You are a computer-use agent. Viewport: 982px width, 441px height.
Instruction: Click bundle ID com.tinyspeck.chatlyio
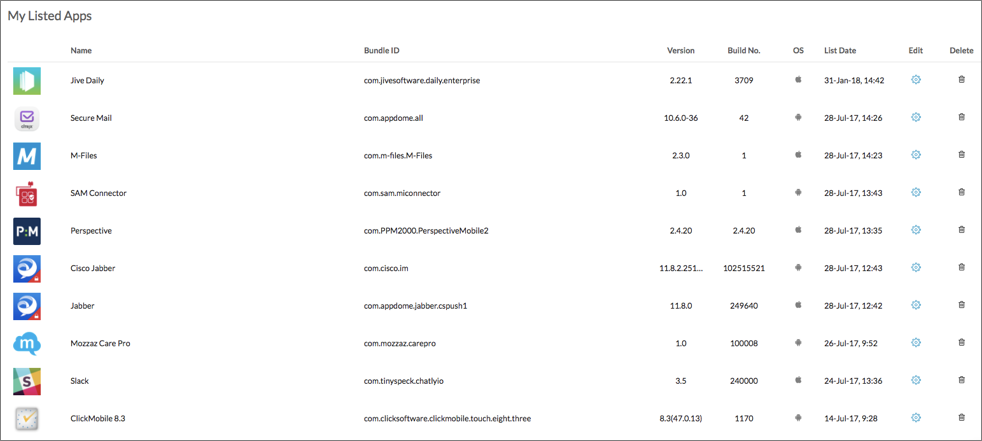(x=404, y=381)
